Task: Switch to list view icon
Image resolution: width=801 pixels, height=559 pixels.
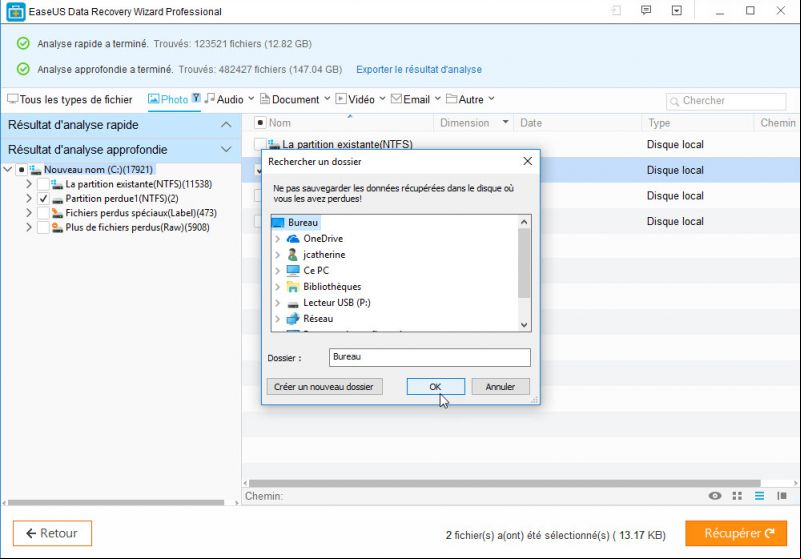Action: pos(760,496)
